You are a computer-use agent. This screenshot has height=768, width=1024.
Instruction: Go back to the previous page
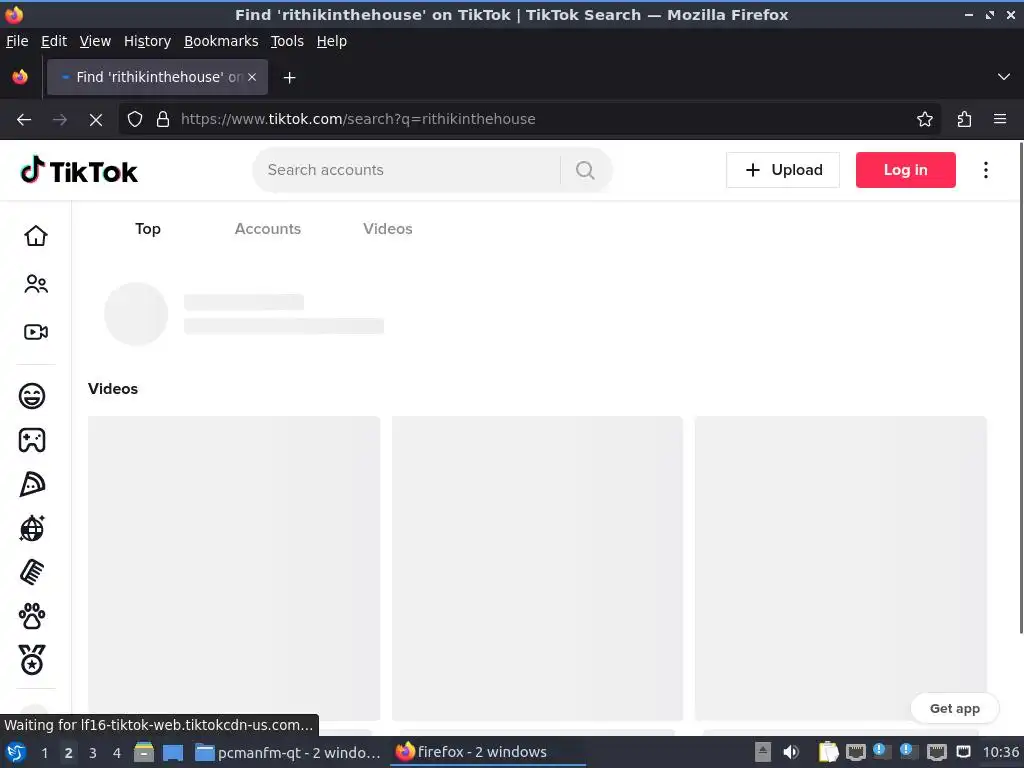click(x=24, y=120)
